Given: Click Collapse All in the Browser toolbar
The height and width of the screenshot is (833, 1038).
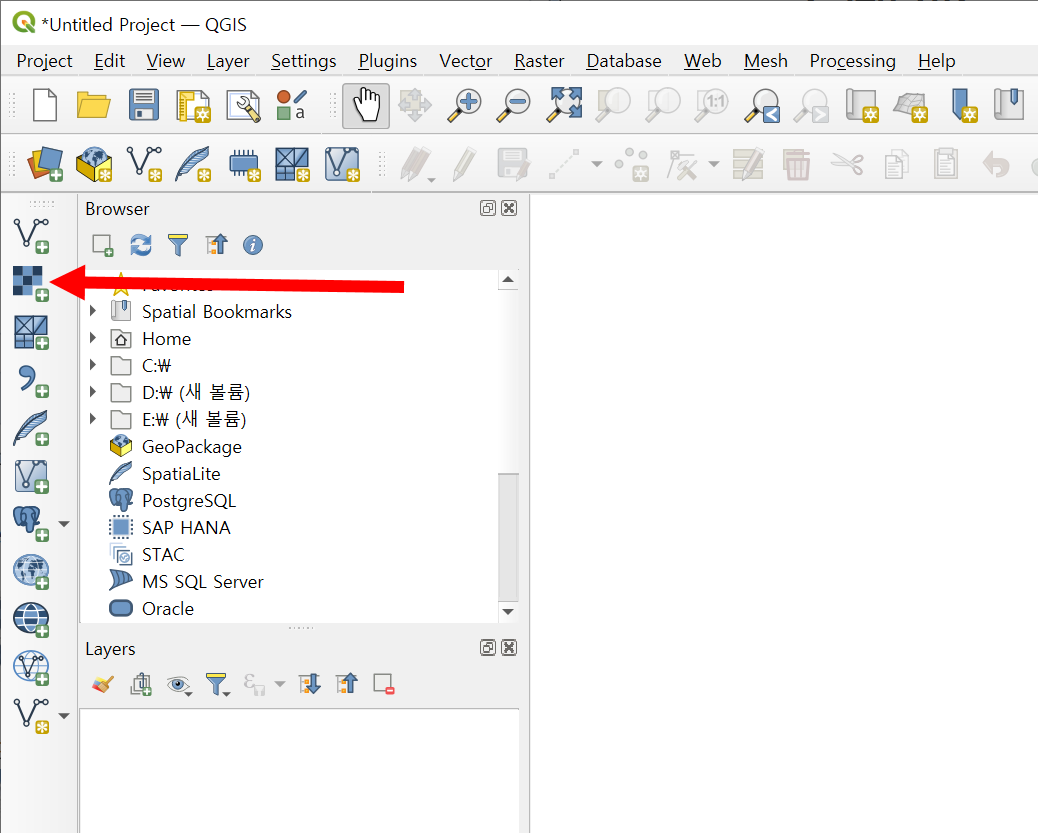Looking at the screenshot, I should pos(216,245).
